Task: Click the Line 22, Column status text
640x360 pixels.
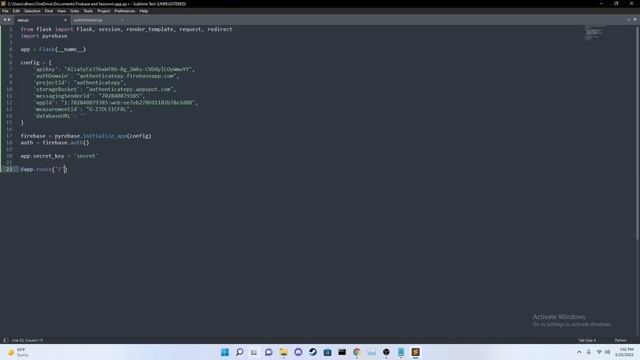Action: pos(27,340)
